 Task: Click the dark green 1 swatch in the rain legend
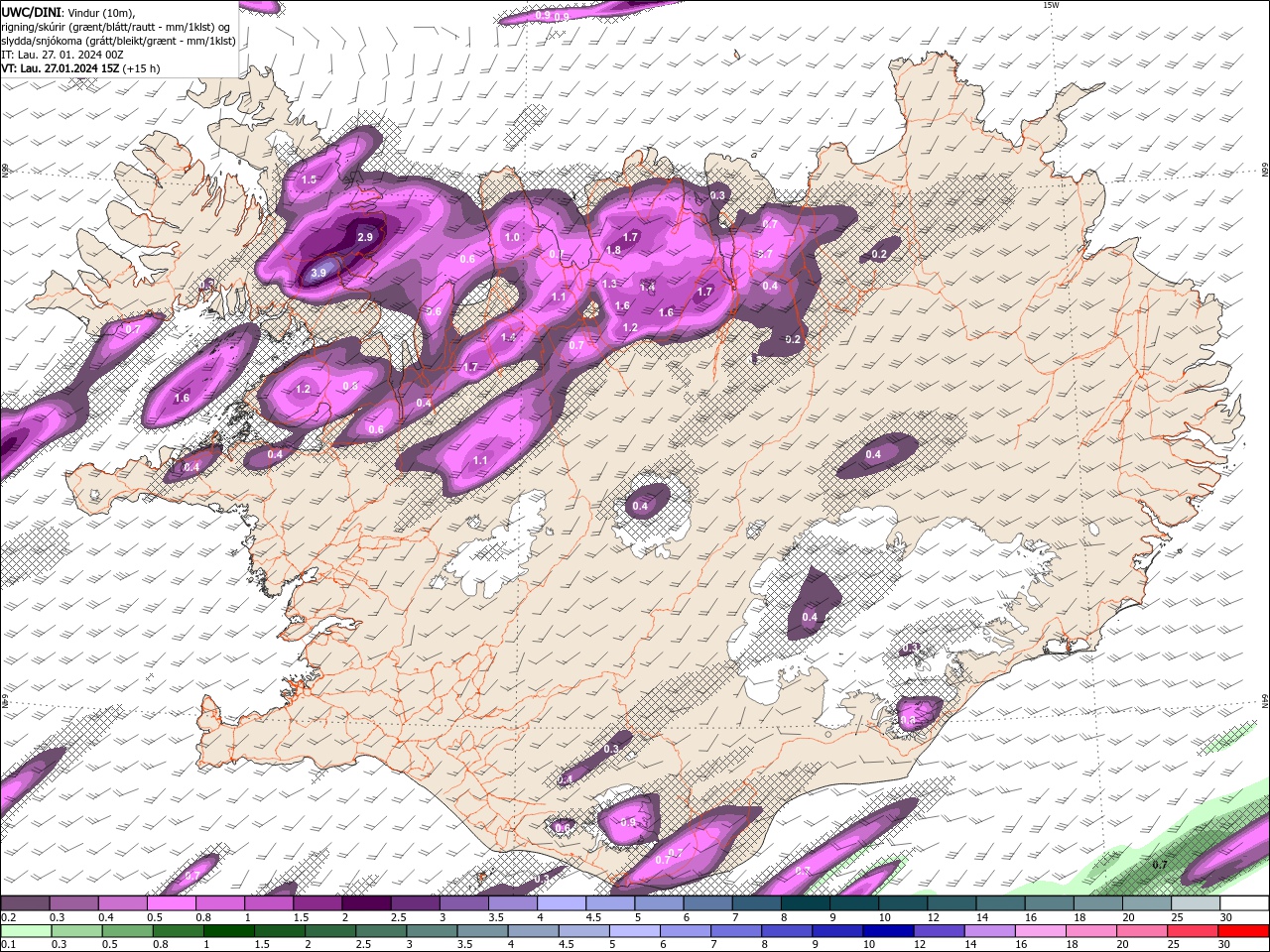pyautogui.click(x=228, y=931)
